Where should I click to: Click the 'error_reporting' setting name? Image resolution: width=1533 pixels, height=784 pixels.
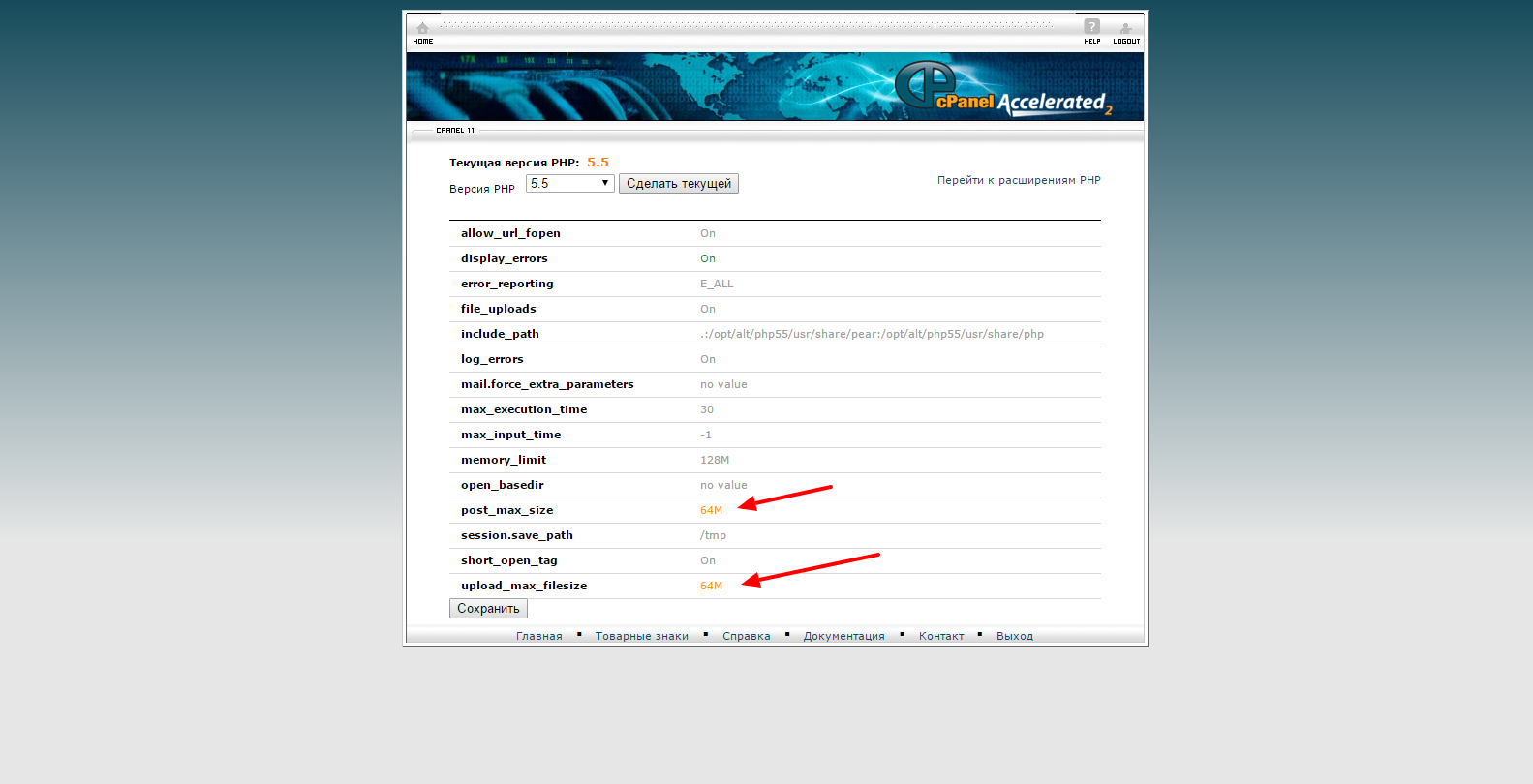(507, 284)
